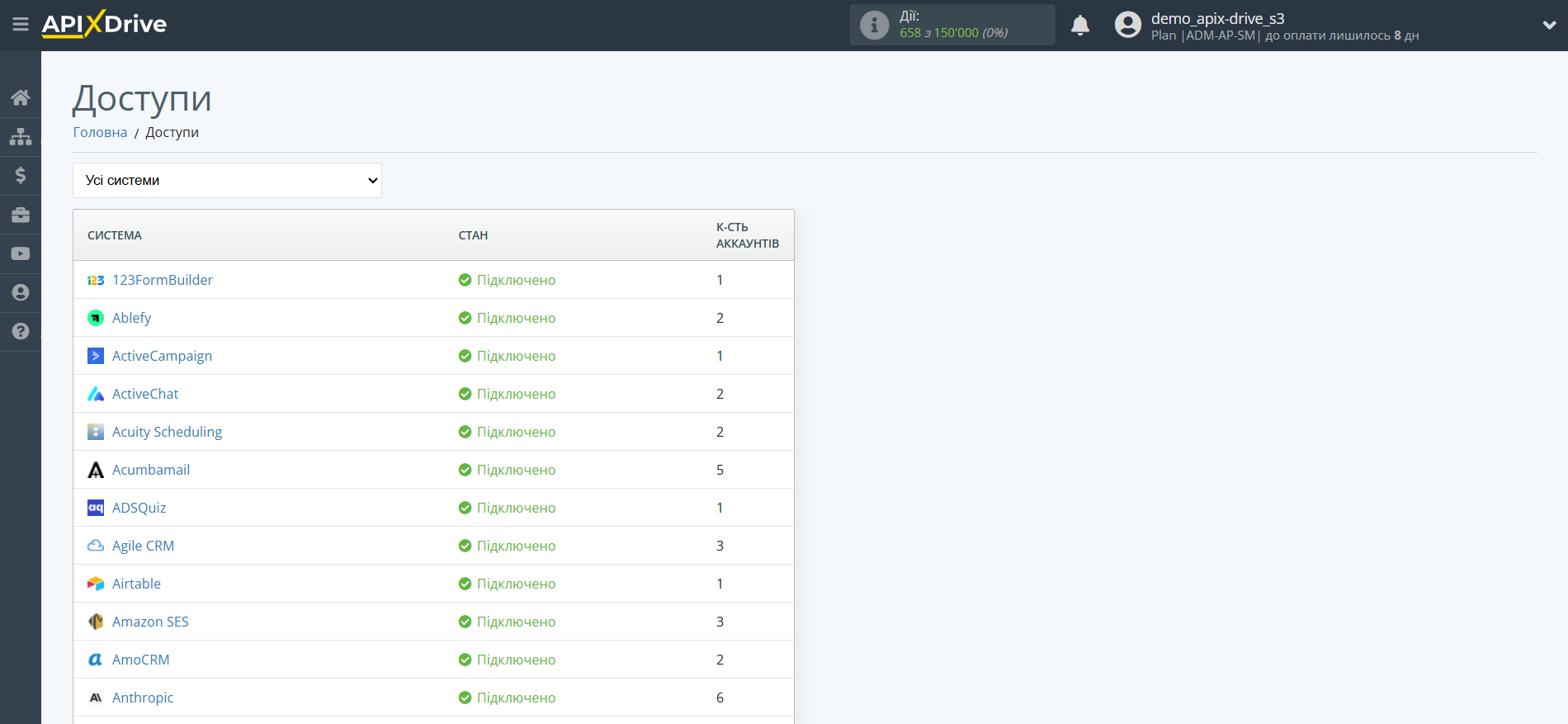The height and width of the screenshot is (724, 1568).
Task: Open ActiveCampaign system link
Action: click(162, 356)
